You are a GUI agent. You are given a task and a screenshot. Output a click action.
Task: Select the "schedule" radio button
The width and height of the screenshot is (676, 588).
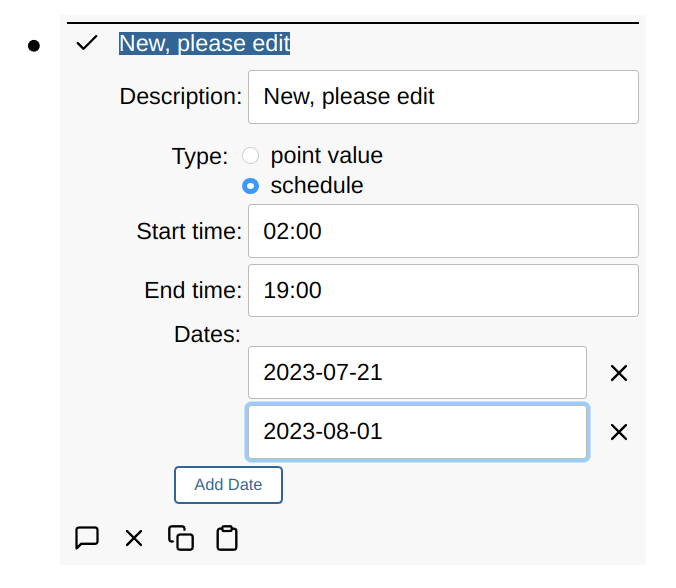(x=251, y=186)
